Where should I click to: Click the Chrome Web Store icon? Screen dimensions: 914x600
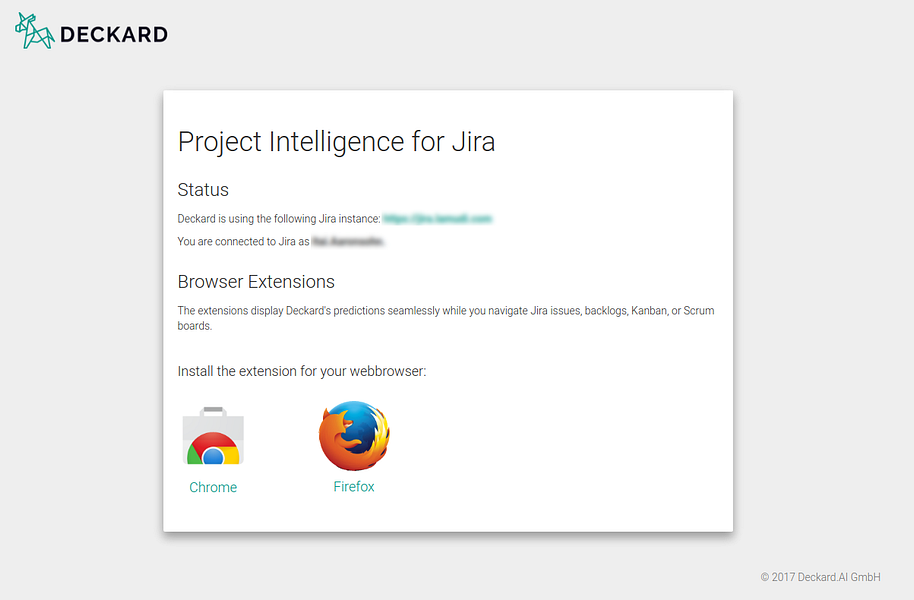(x=213, y=436)
